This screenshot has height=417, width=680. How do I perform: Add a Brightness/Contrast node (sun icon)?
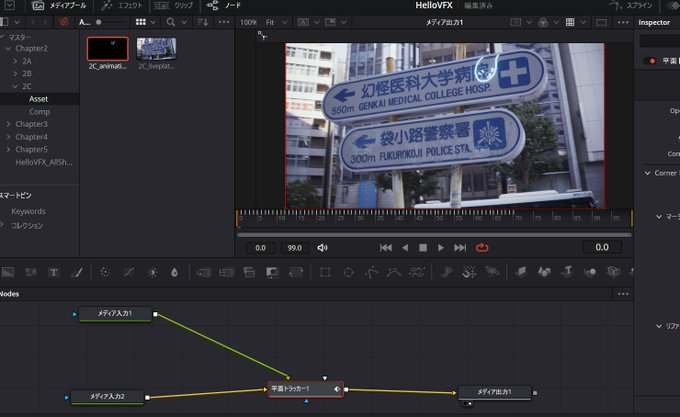(152, 272)
